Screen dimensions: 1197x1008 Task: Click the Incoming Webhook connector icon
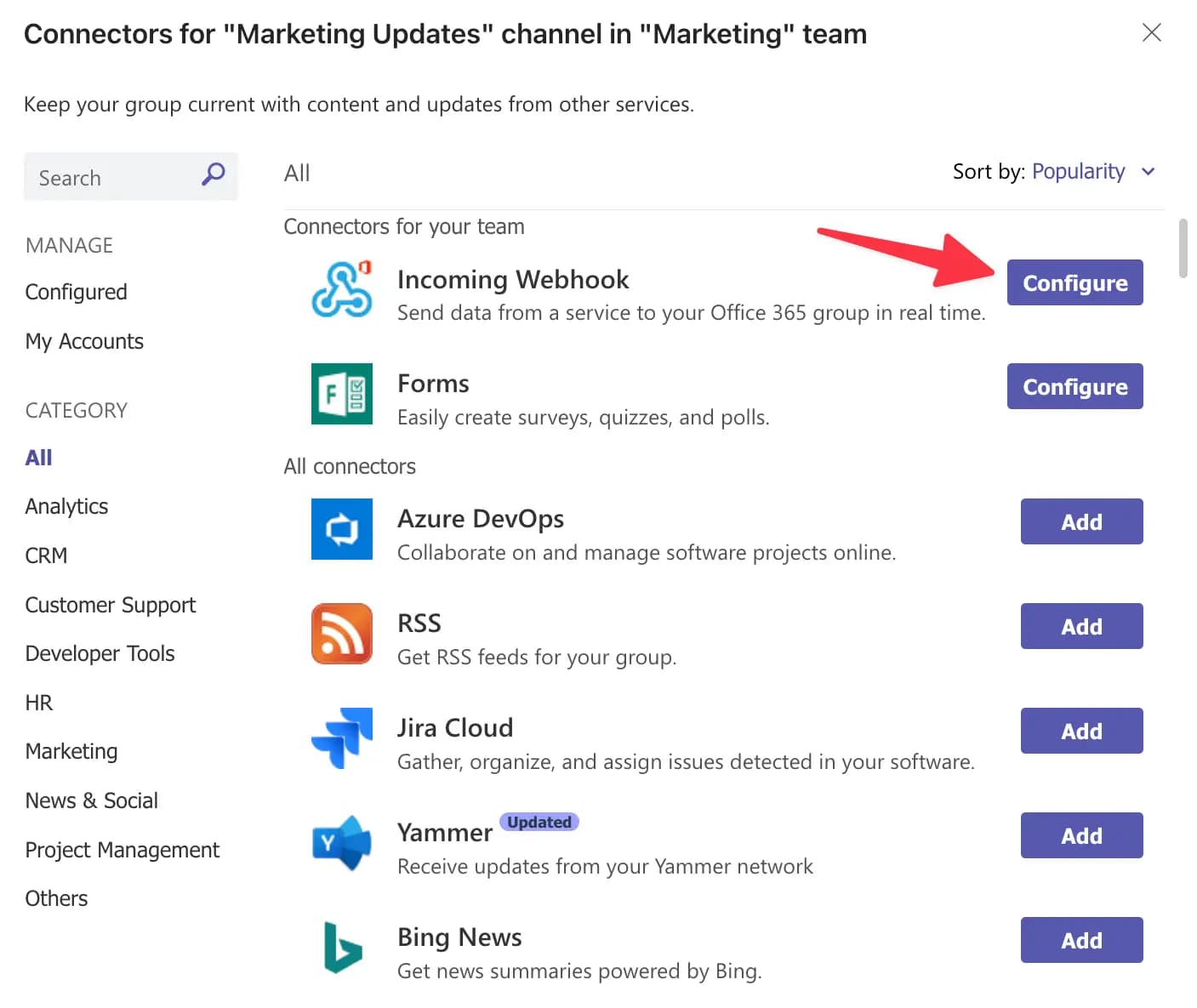point(341,290)
